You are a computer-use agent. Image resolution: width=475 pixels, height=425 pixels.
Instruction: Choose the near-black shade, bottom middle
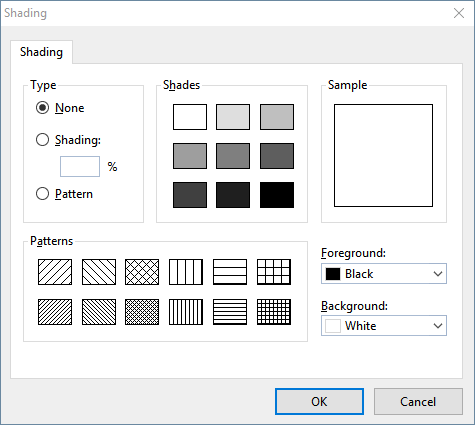(233, 195)
